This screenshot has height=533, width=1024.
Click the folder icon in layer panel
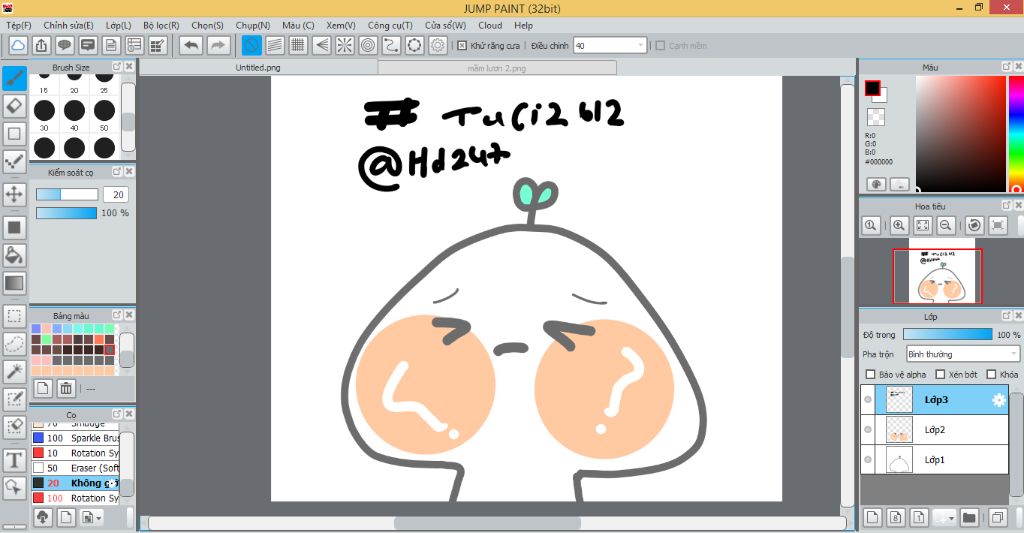click(969, 518)
